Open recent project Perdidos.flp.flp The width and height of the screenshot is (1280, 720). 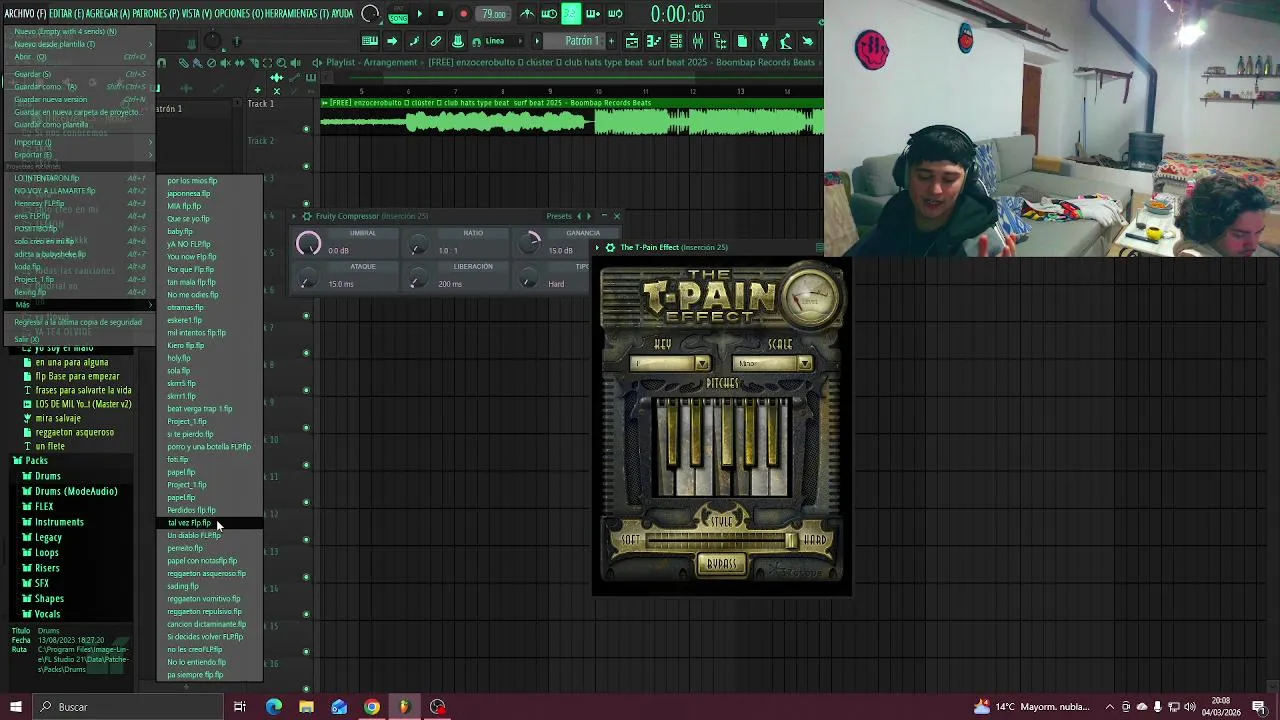209,510
